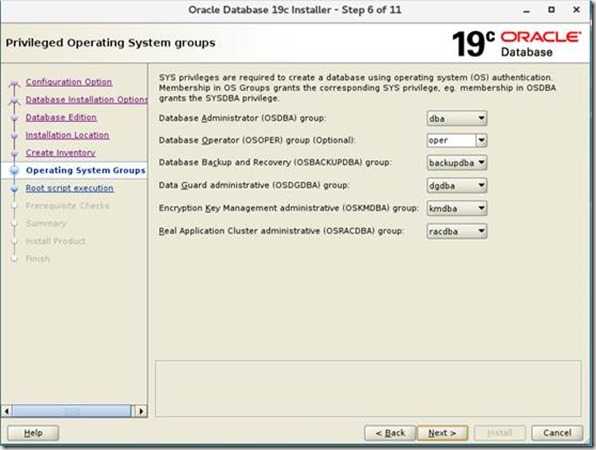The height and width of the screenshot is (450, 596).
Task: Click the step bullet beside Operating System Groups
Action: [x=14, y=171]
